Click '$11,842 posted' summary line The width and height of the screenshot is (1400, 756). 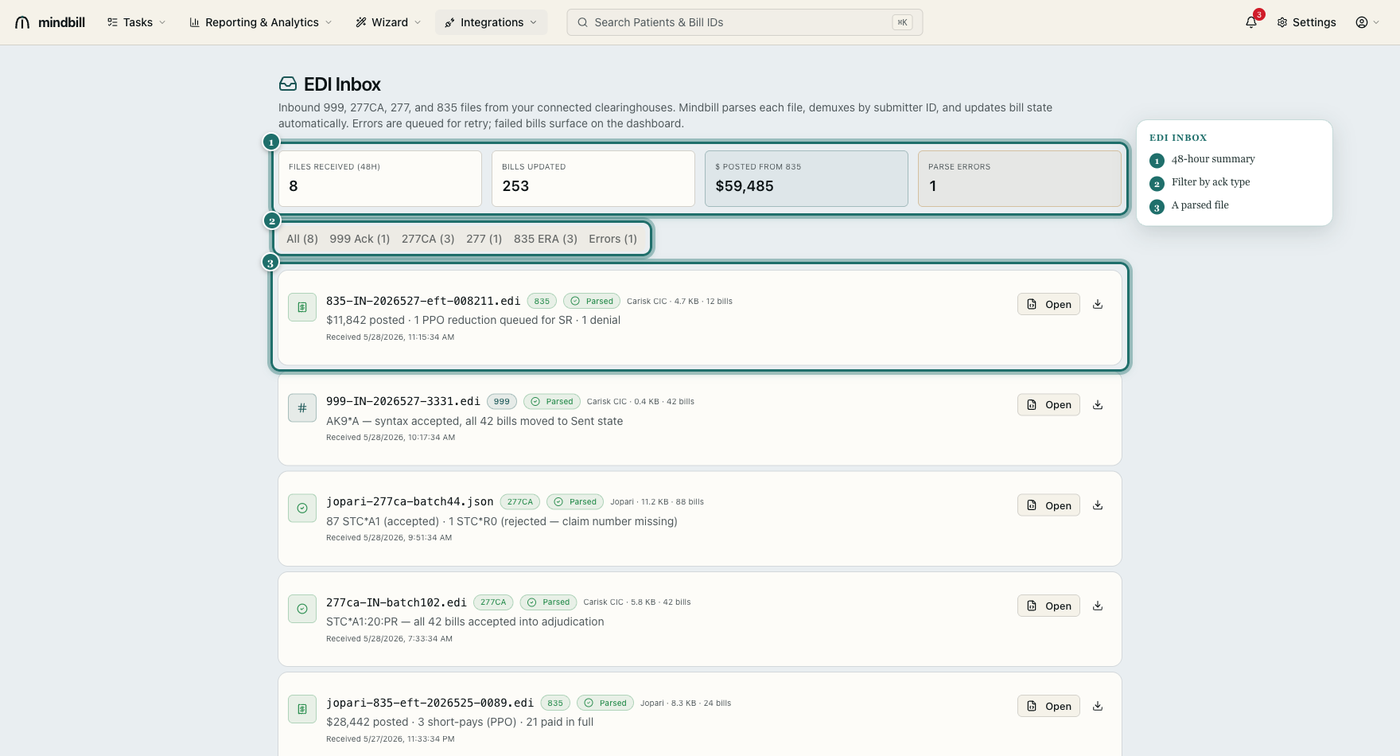[473, 320]
